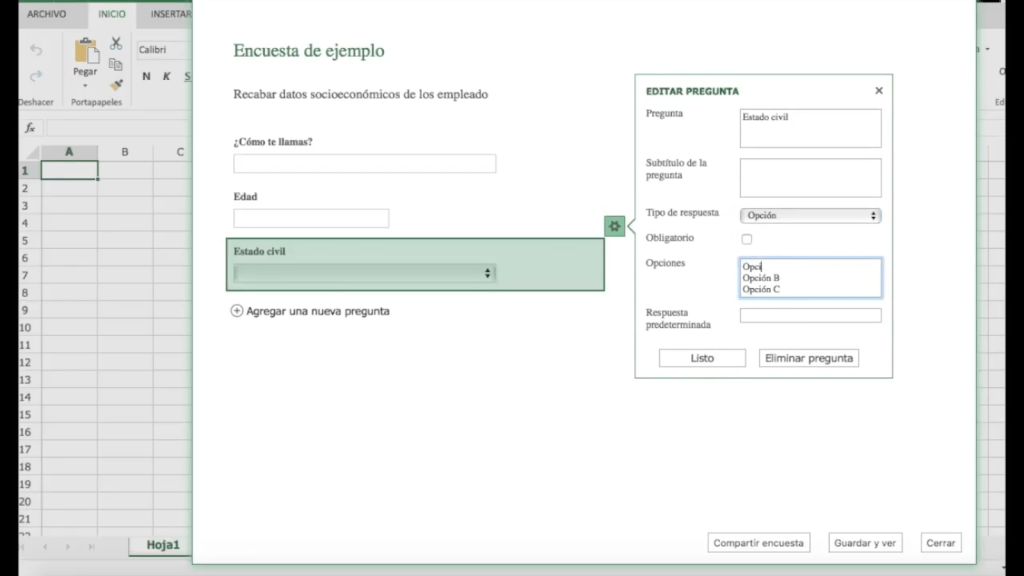Expand the Pegar options arrow

(x=85, y=86)
